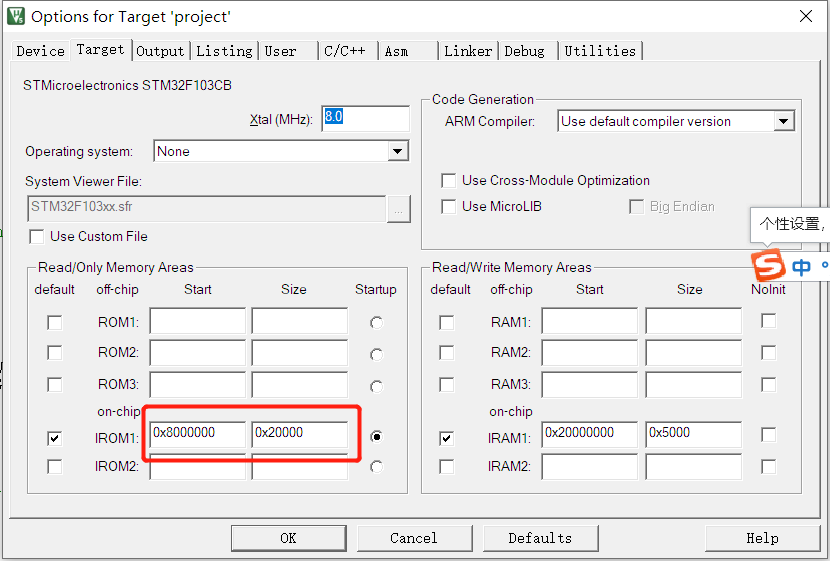Check the ROM1 default checkbox
The width and height of the screenshot is (830, 561).
pyautogui.click(x=55, y=322)
